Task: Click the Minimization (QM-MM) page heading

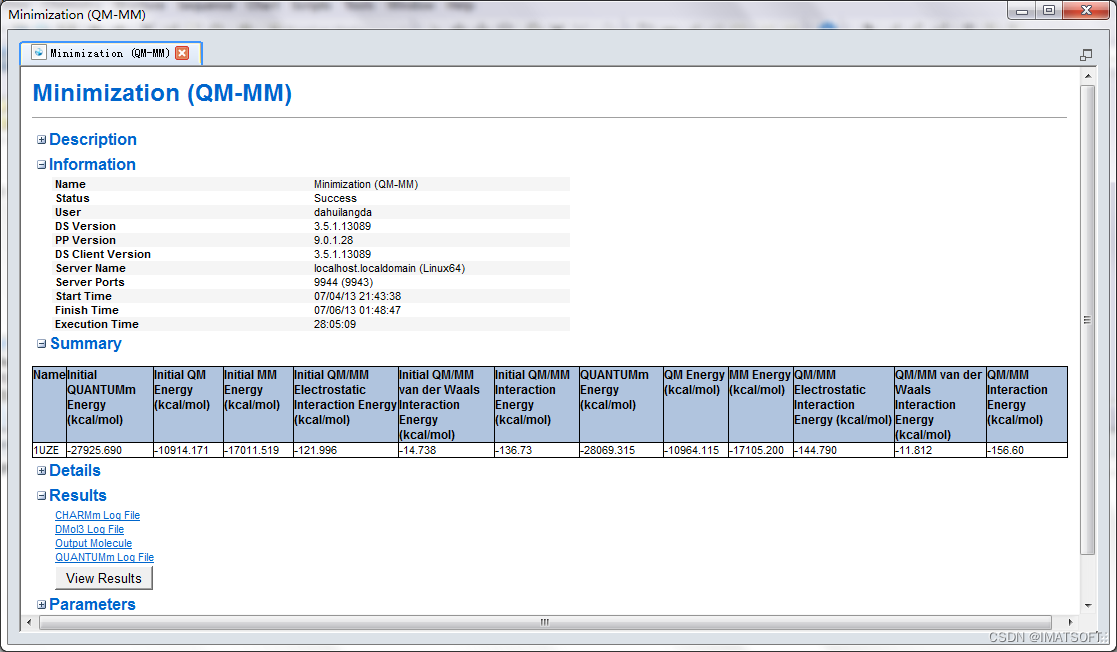Action: [x=162, y=93]
